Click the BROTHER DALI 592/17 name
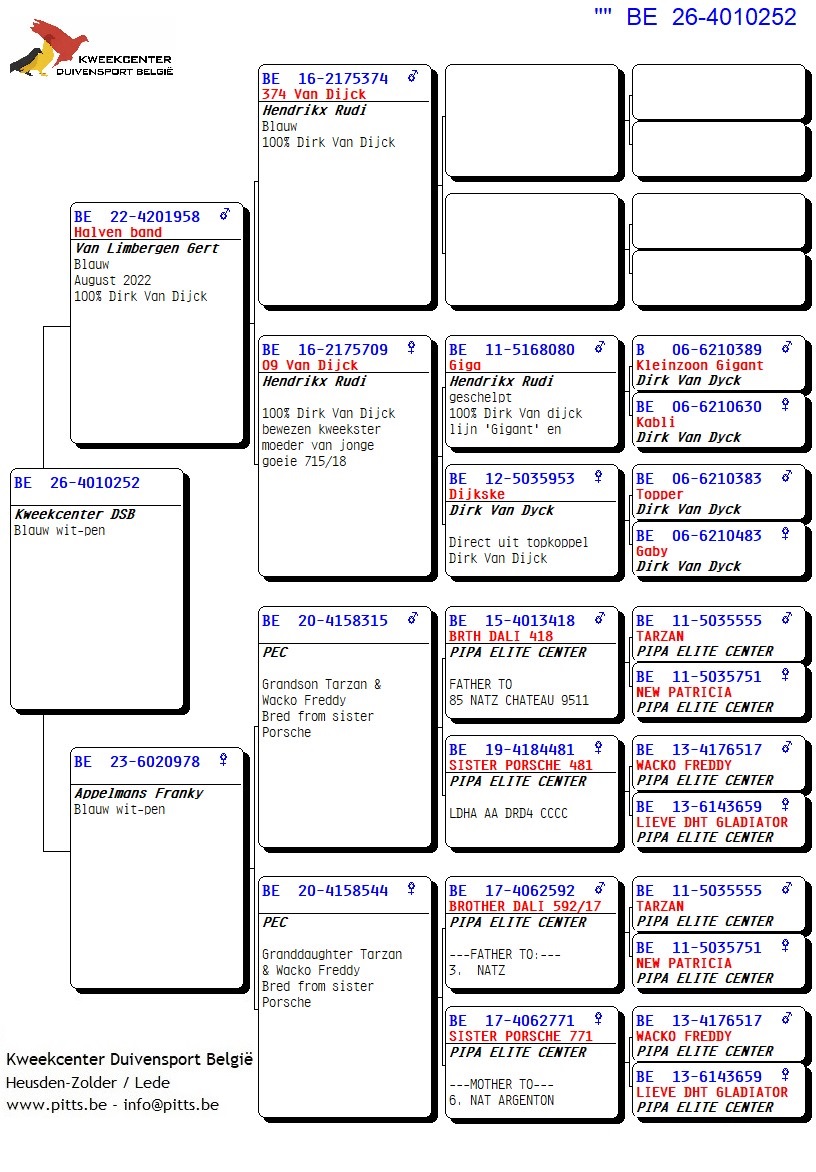 point(525,906)
